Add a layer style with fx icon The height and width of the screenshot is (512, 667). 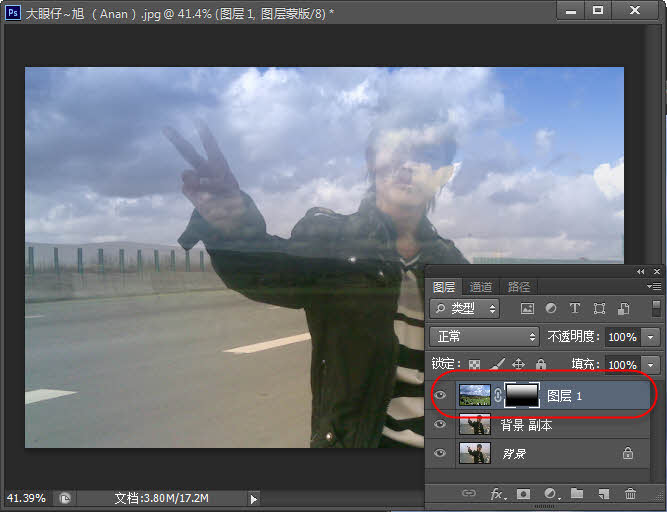click(x=497, y=494)
